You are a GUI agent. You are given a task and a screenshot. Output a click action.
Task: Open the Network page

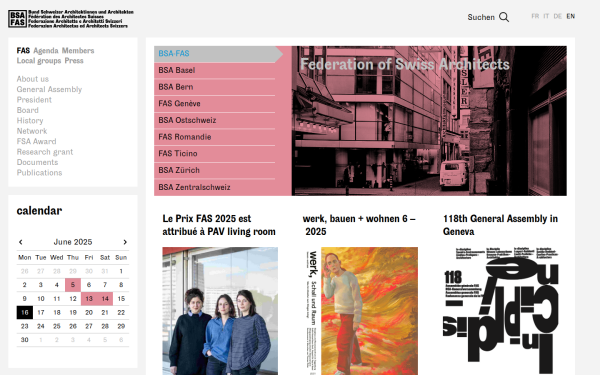[32, 131]
